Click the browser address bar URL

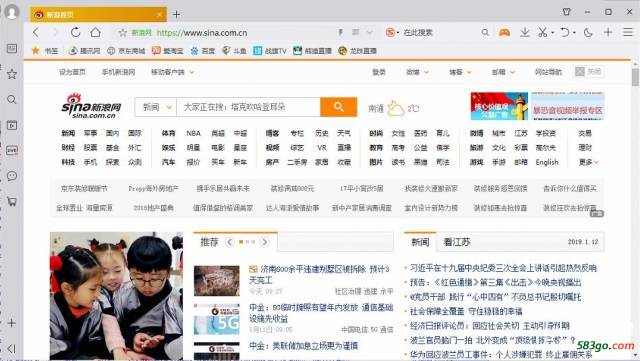(x=202, y=33)
